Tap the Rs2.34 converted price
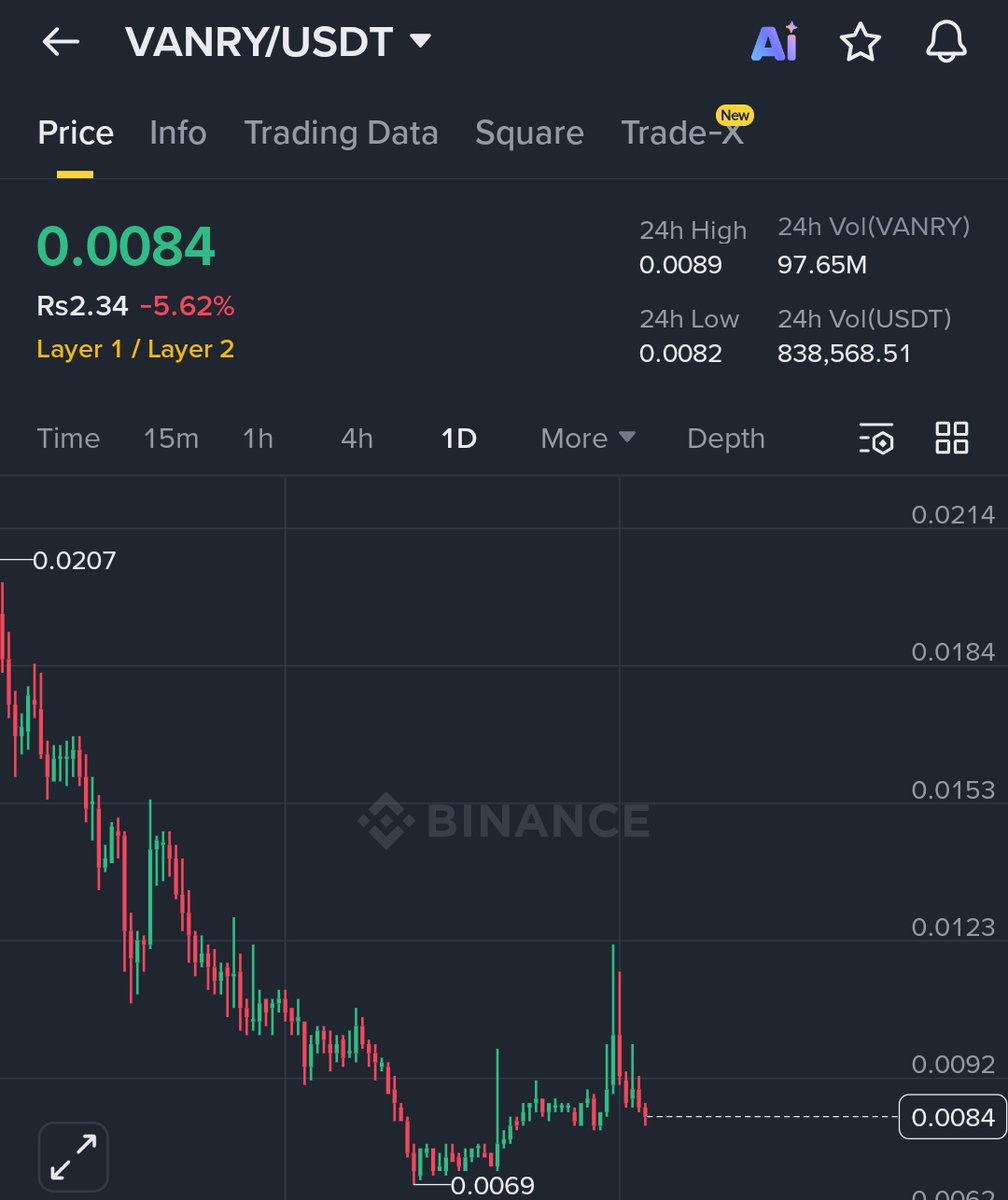This screenshot has width=1008, height=1200. 83,306
